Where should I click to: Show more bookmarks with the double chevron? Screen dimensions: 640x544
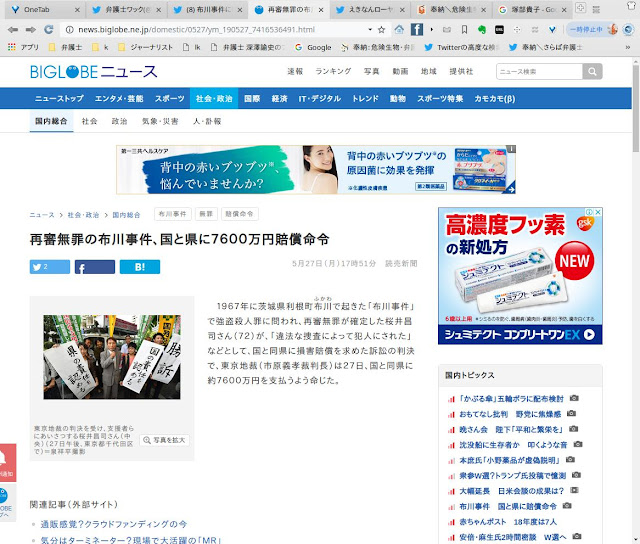pos(628,47)
